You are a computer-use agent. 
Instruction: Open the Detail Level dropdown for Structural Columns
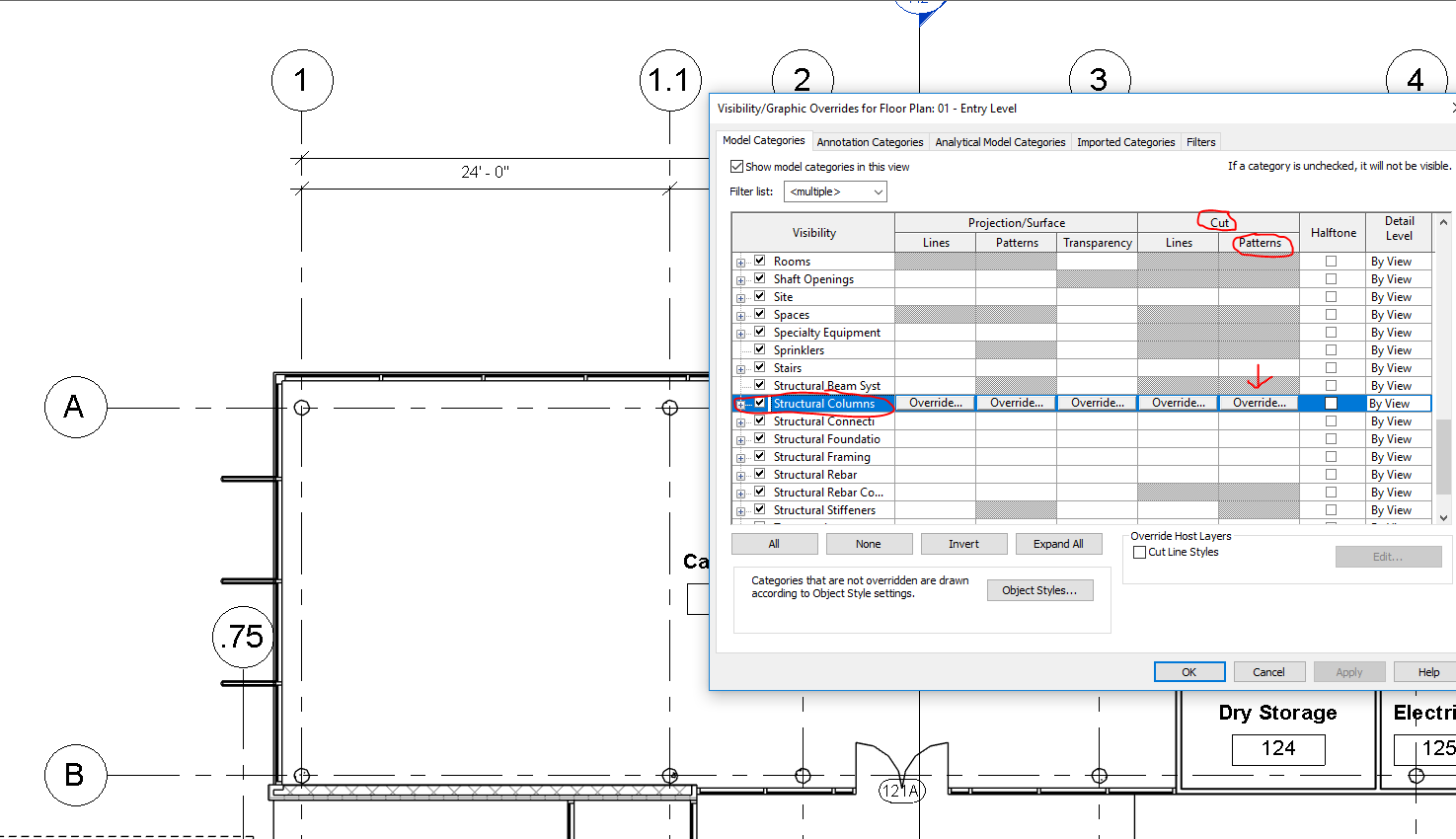click(1399, 403)
